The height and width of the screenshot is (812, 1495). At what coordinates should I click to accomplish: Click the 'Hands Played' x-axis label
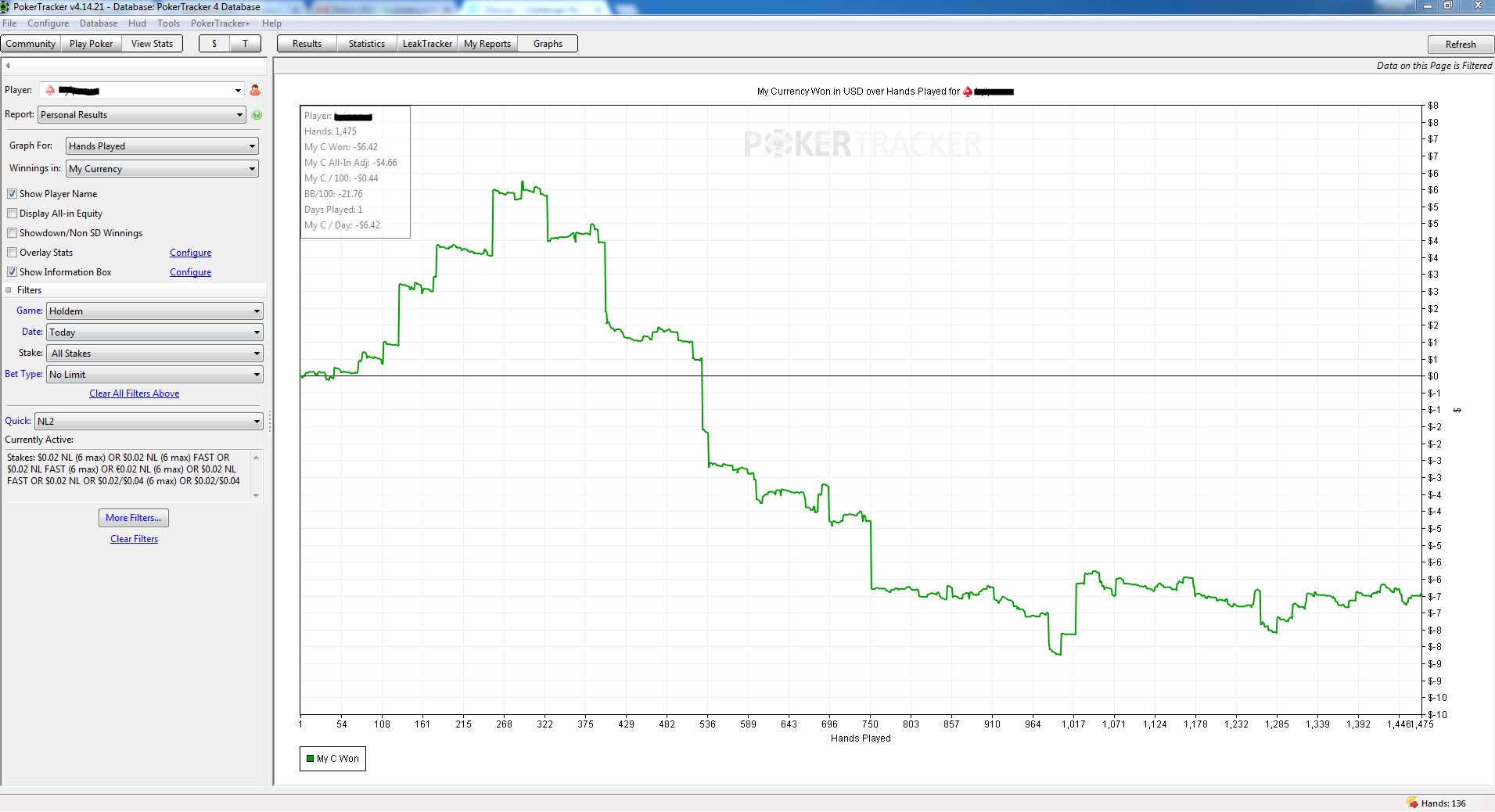point(861,738)
